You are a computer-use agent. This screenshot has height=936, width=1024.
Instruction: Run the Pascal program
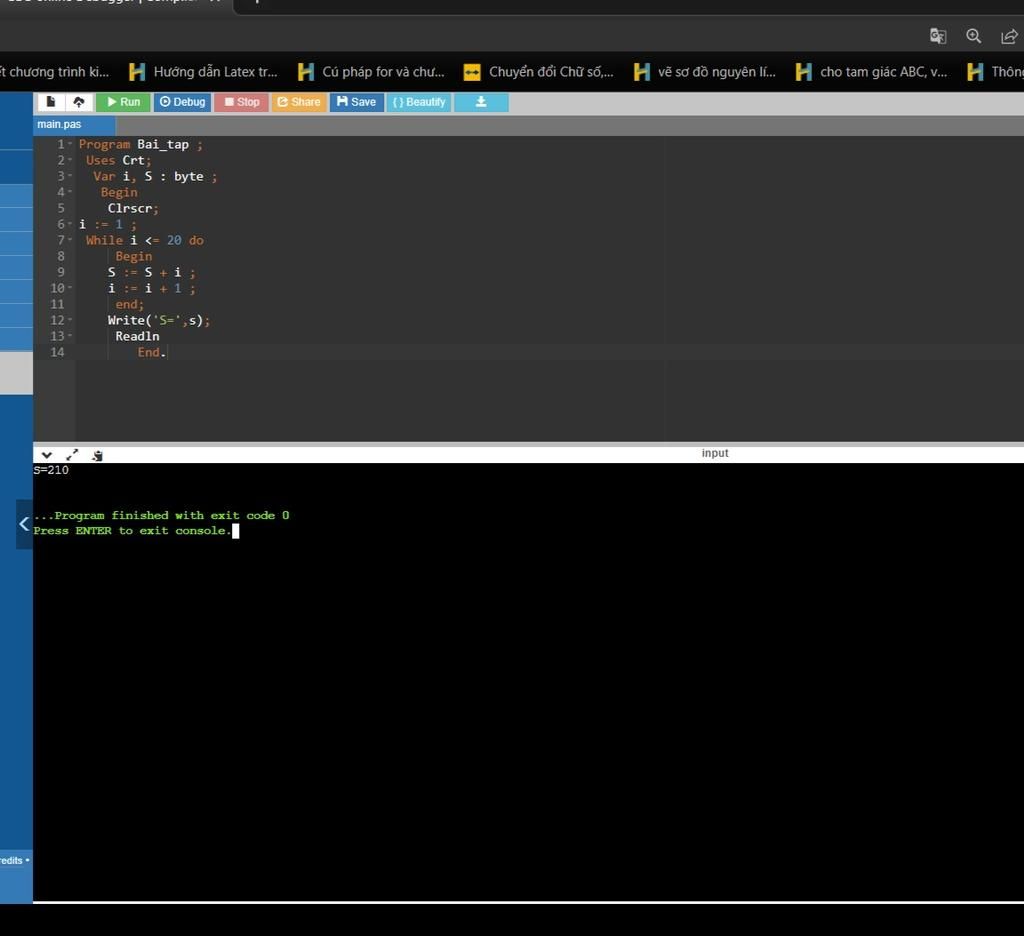tap(123, 102)
